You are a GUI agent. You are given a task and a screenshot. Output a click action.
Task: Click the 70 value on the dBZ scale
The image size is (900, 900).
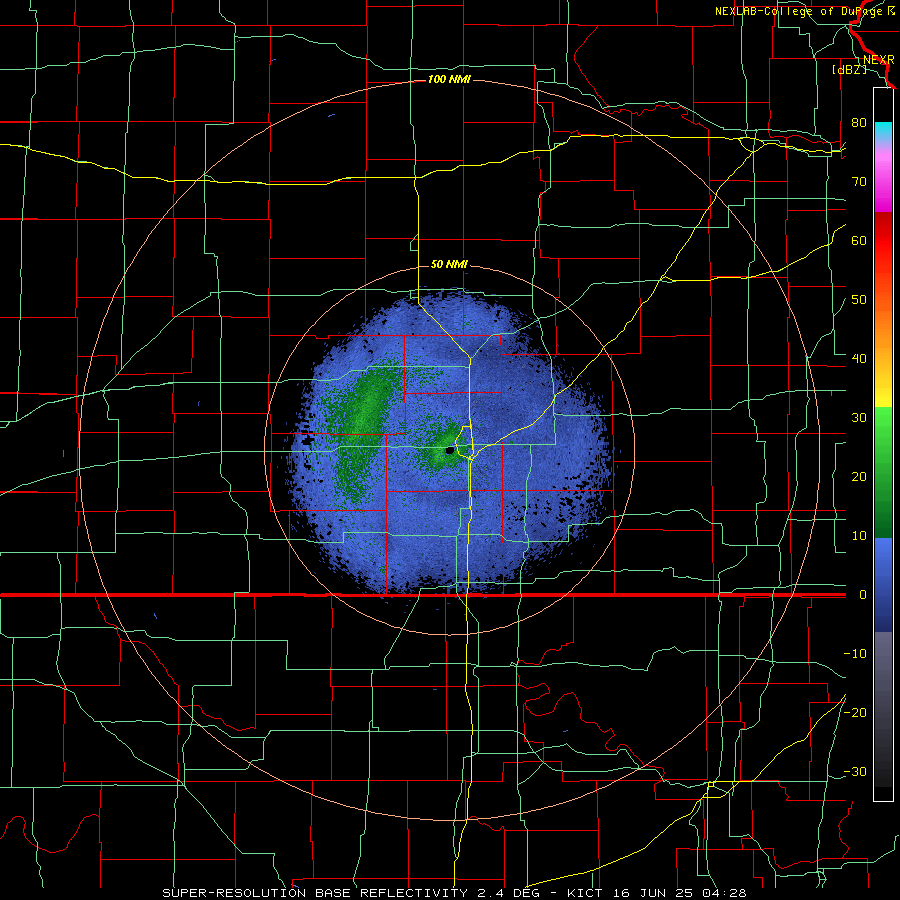859,181
